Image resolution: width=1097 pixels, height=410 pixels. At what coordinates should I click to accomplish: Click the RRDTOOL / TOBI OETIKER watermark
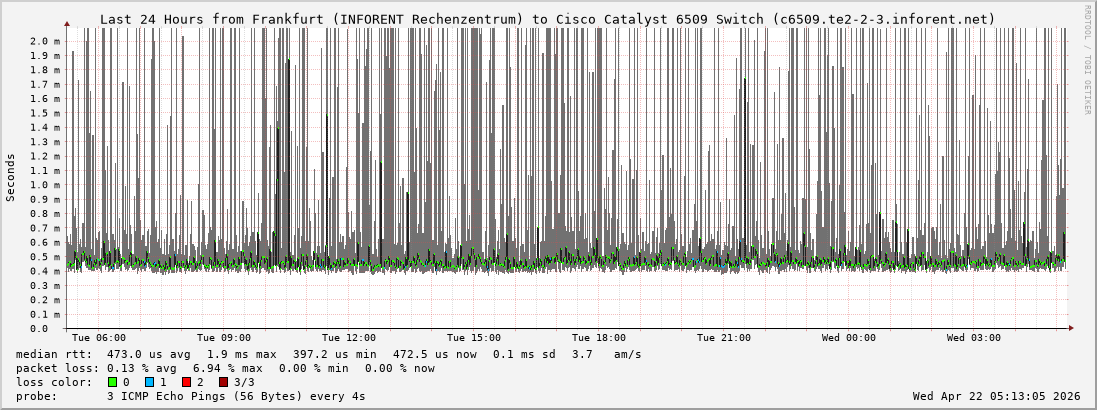coord(1087,60)
